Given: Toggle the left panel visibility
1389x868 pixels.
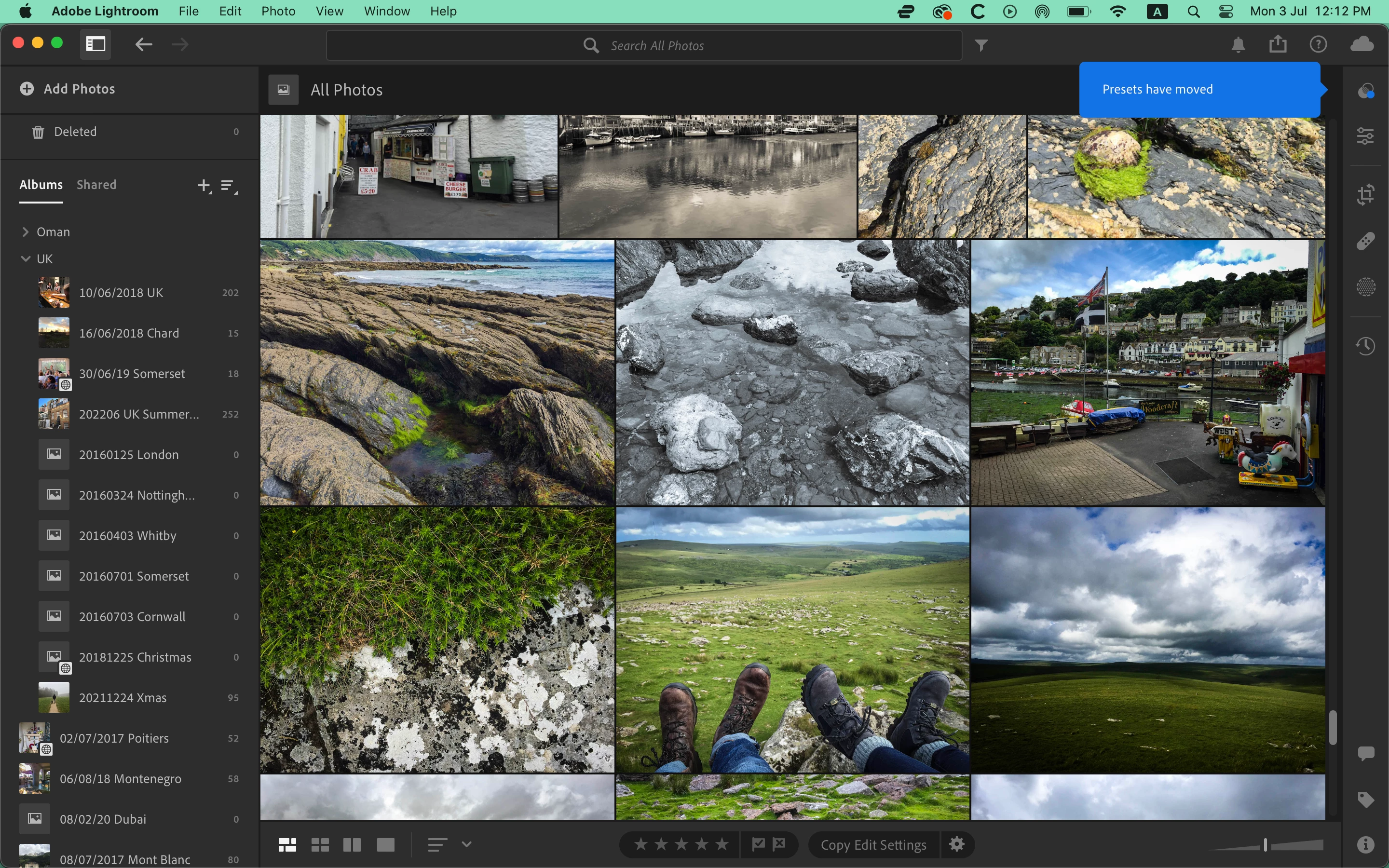Looking at the screenshot, I should point(95,44).
